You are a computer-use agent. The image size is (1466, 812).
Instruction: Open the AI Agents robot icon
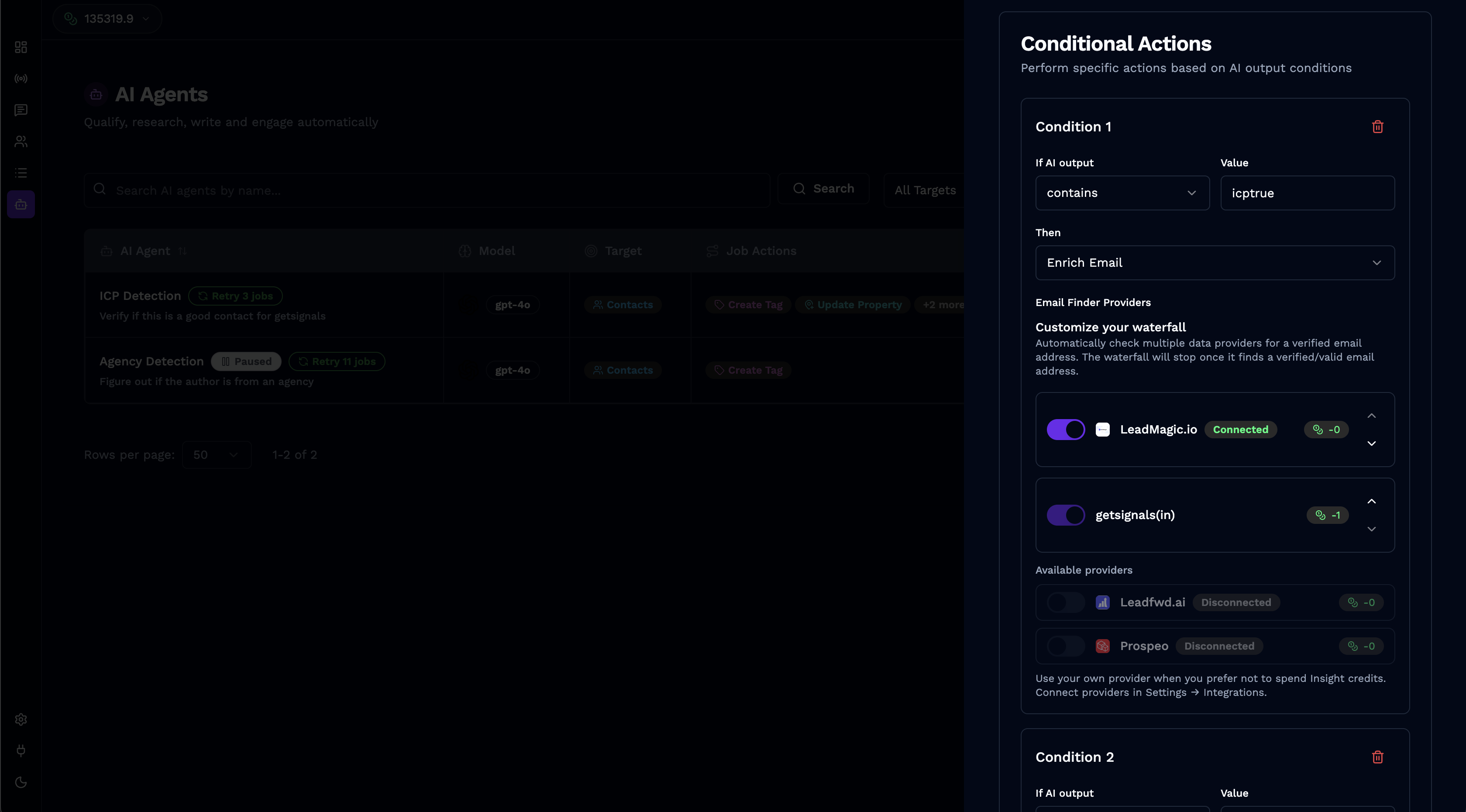point(21,204)
